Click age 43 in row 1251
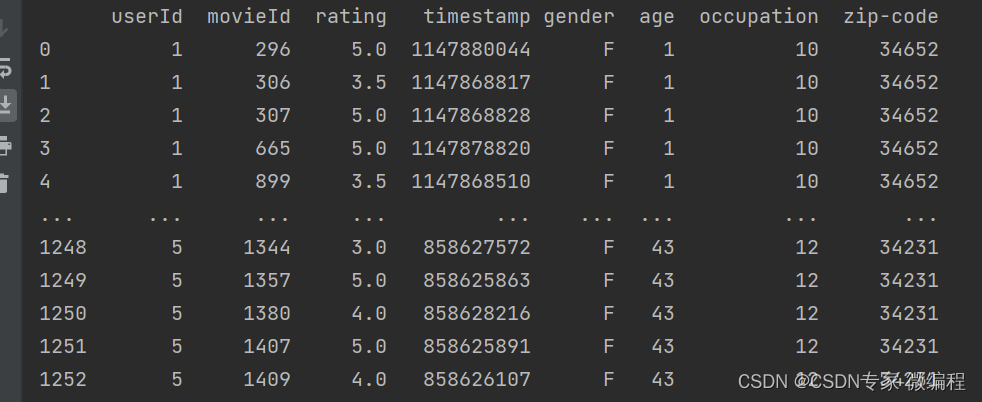The image size is (982, 402). [663, 346]
